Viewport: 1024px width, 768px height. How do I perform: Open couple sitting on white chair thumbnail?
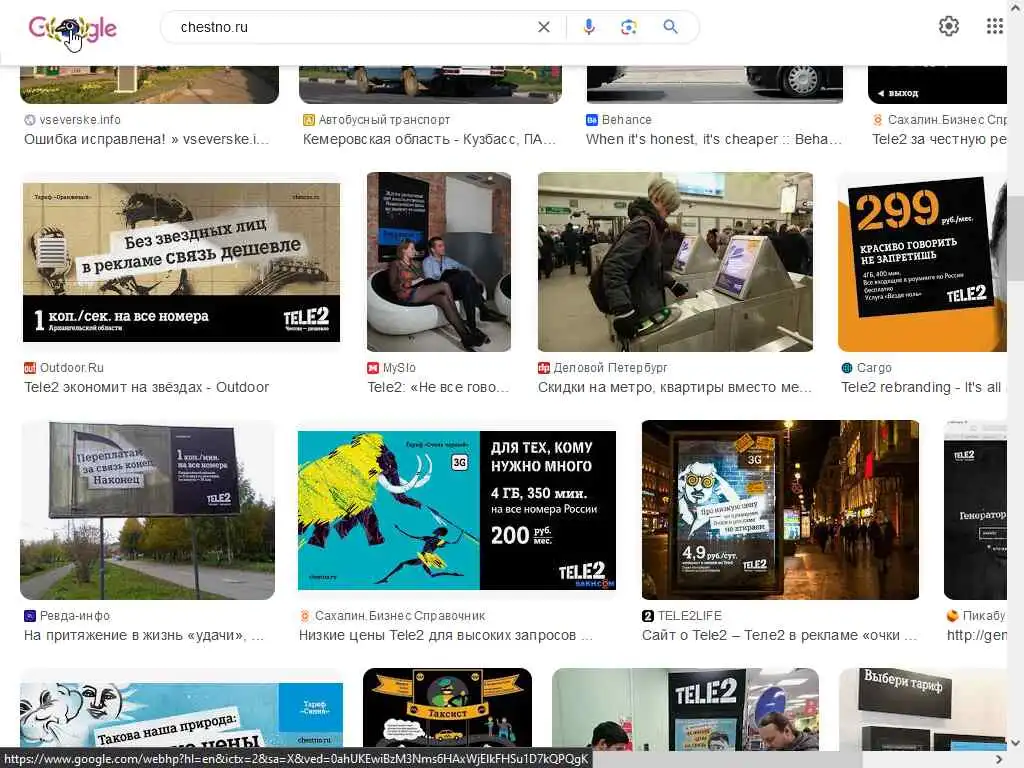pyautogui.click(x=439, y=262)
